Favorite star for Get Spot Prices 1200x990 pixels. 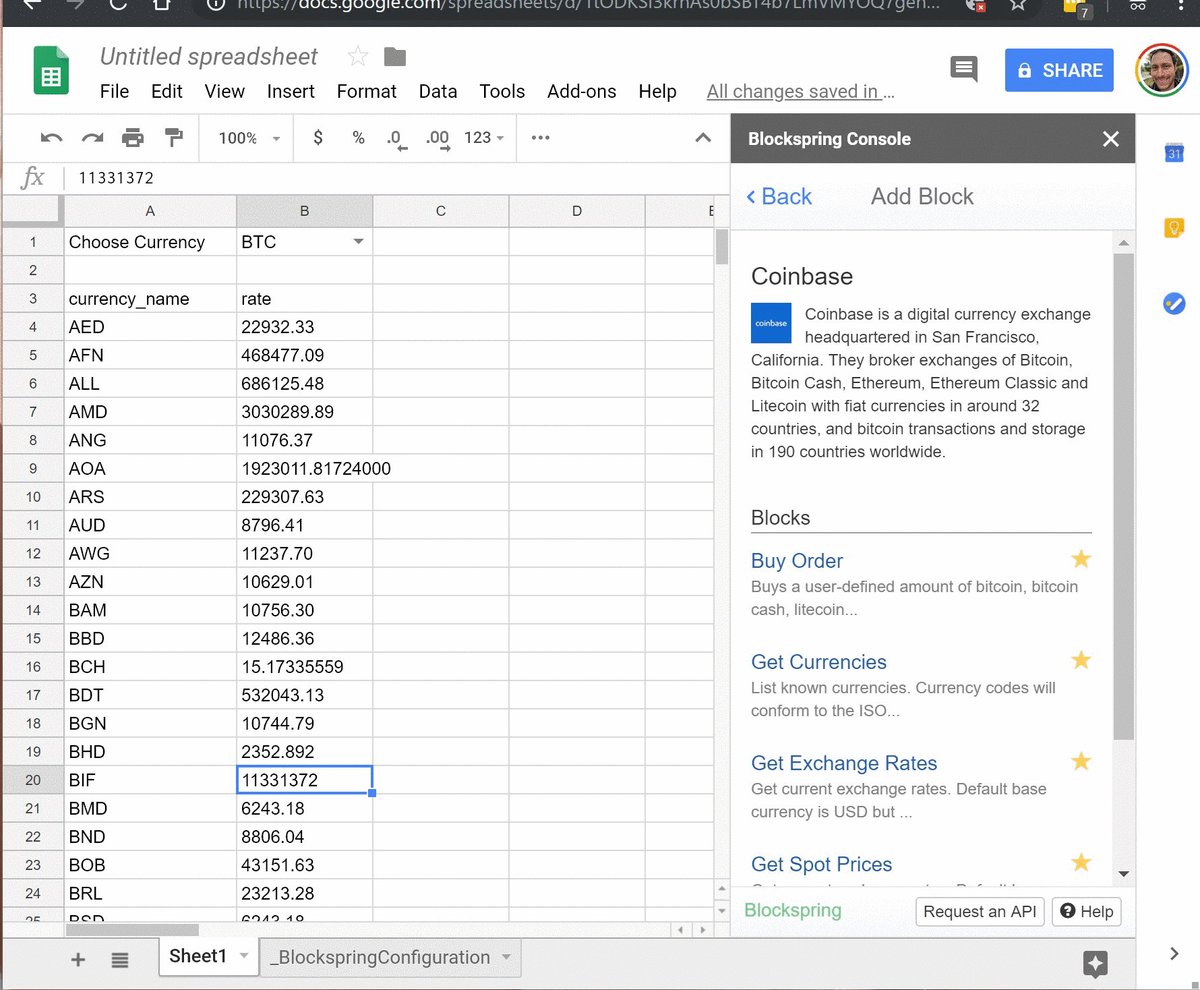[1080, 862]
